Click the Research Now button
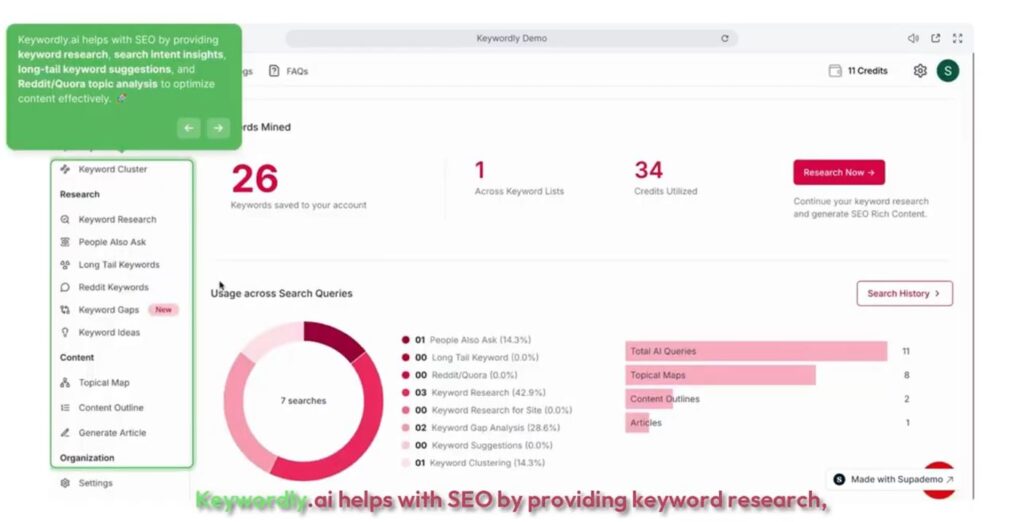This screenshot has height=522, width=1024. click(839, 172)
